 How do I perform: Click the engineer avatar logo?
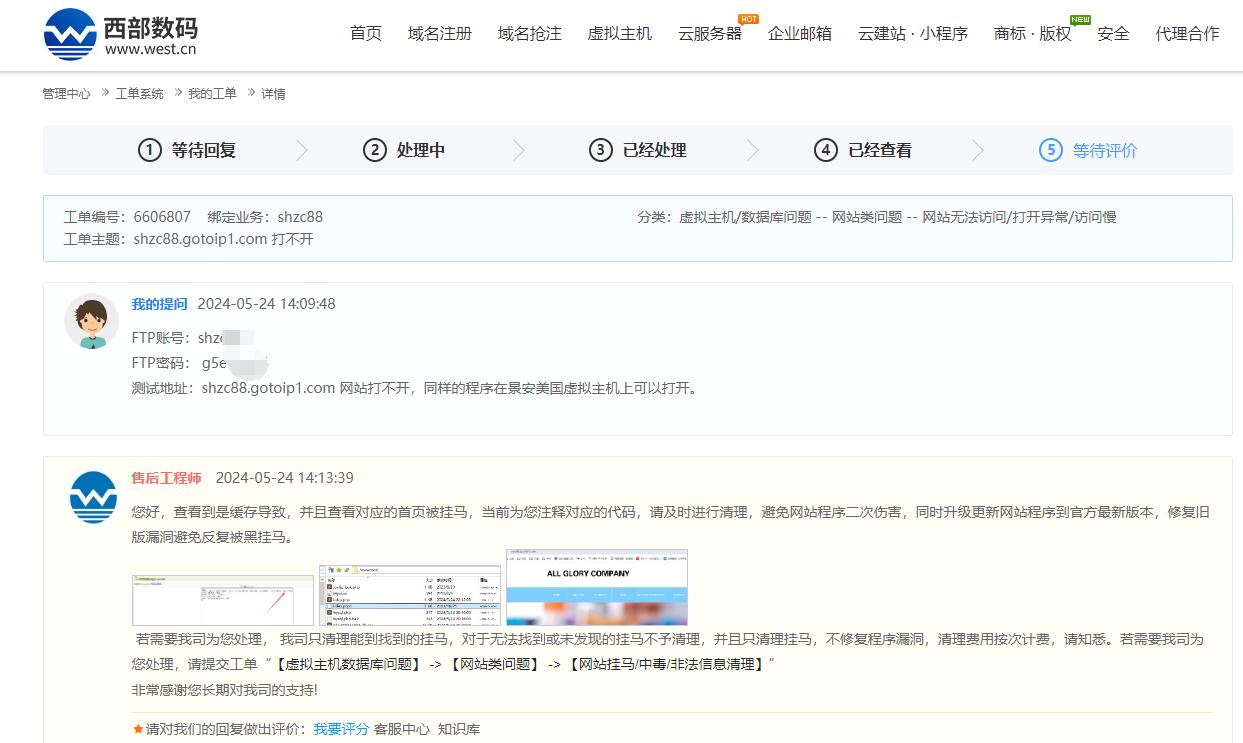click(x=93, y=497)
